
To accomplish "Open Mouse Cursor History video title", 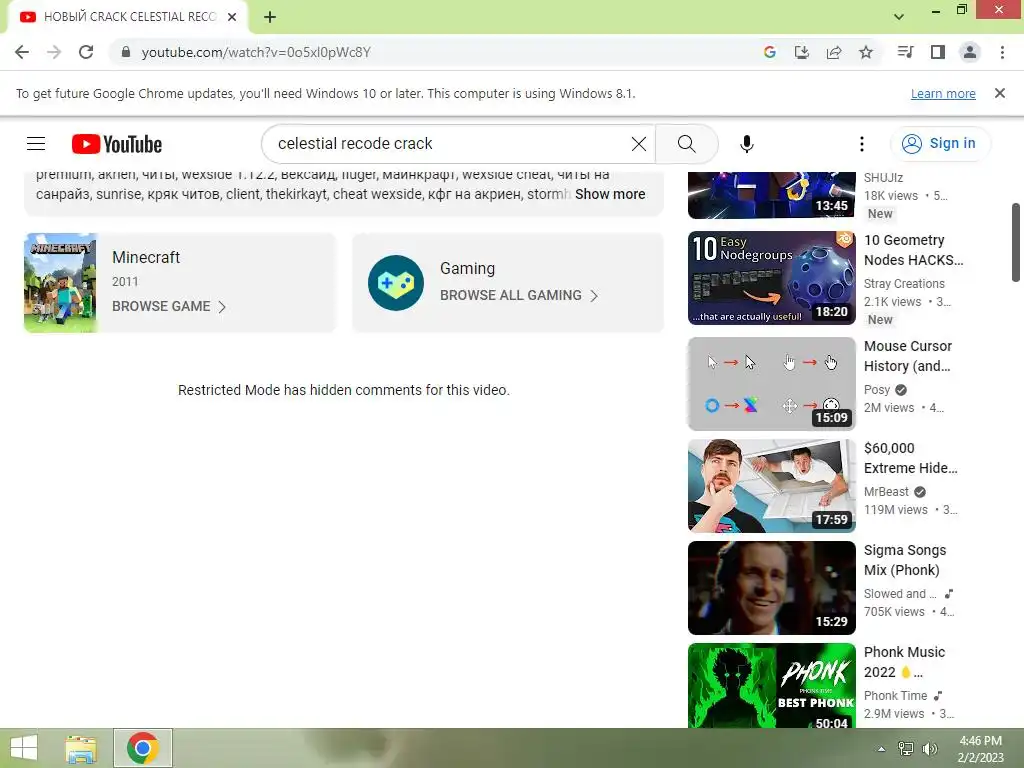I will pos(908,356).
